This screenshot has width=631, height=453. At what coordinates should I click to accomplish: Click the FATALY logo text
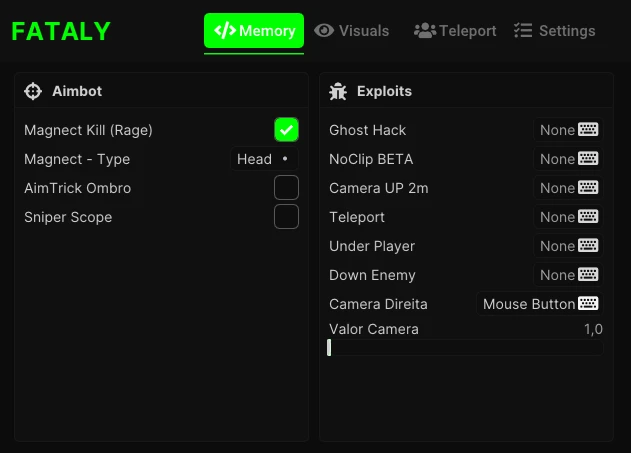(61, 31)
